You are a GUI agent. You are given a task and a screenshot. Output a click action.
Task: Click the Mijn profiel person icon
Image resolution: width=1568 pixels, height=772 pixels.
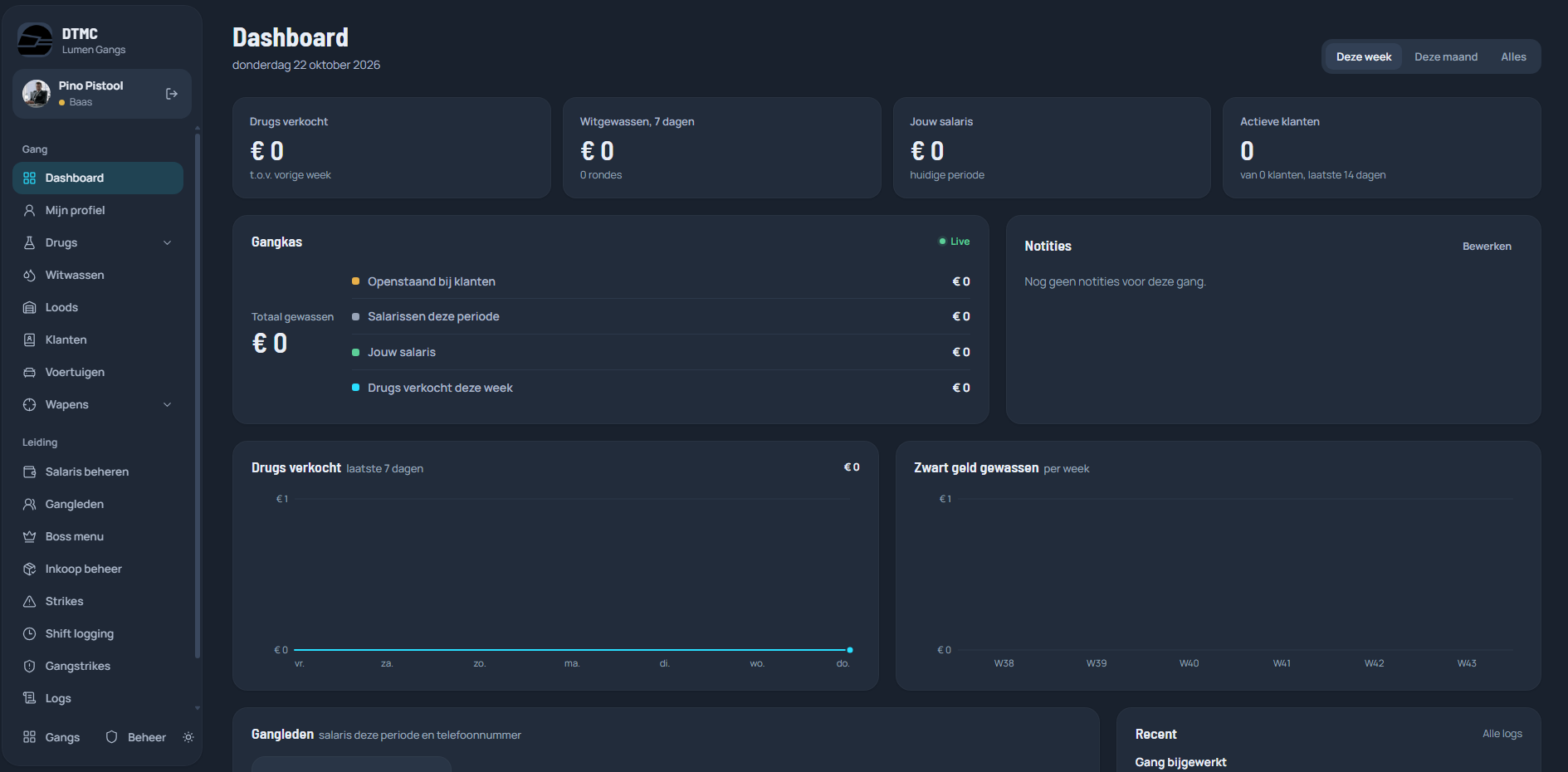pos(29,210)
